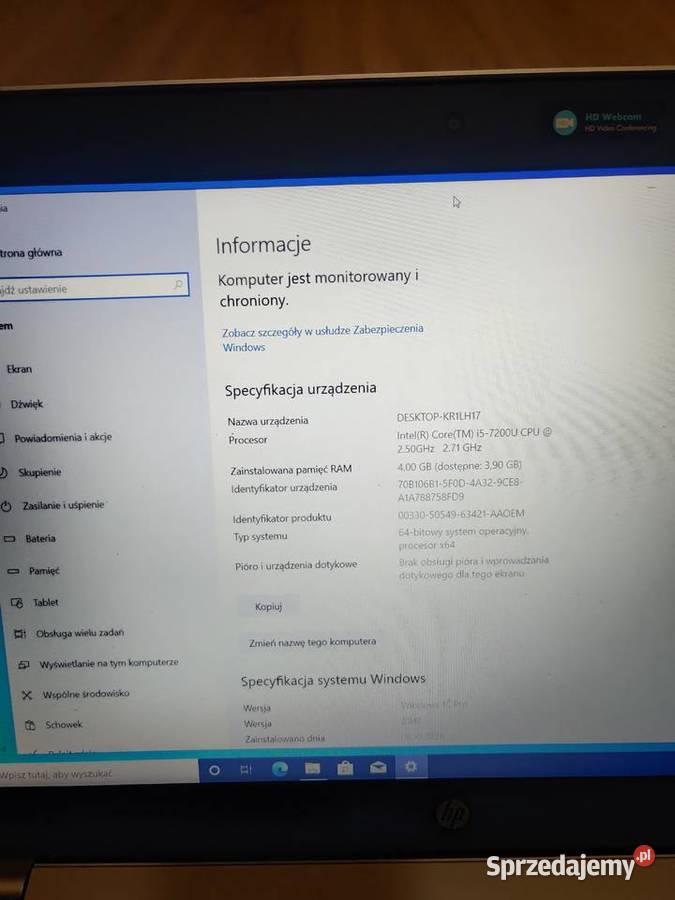Click the multitasking icon beside Obsługa wielu zadań
The height and width of the screenshot is (900, 675).
coord(20,634)
